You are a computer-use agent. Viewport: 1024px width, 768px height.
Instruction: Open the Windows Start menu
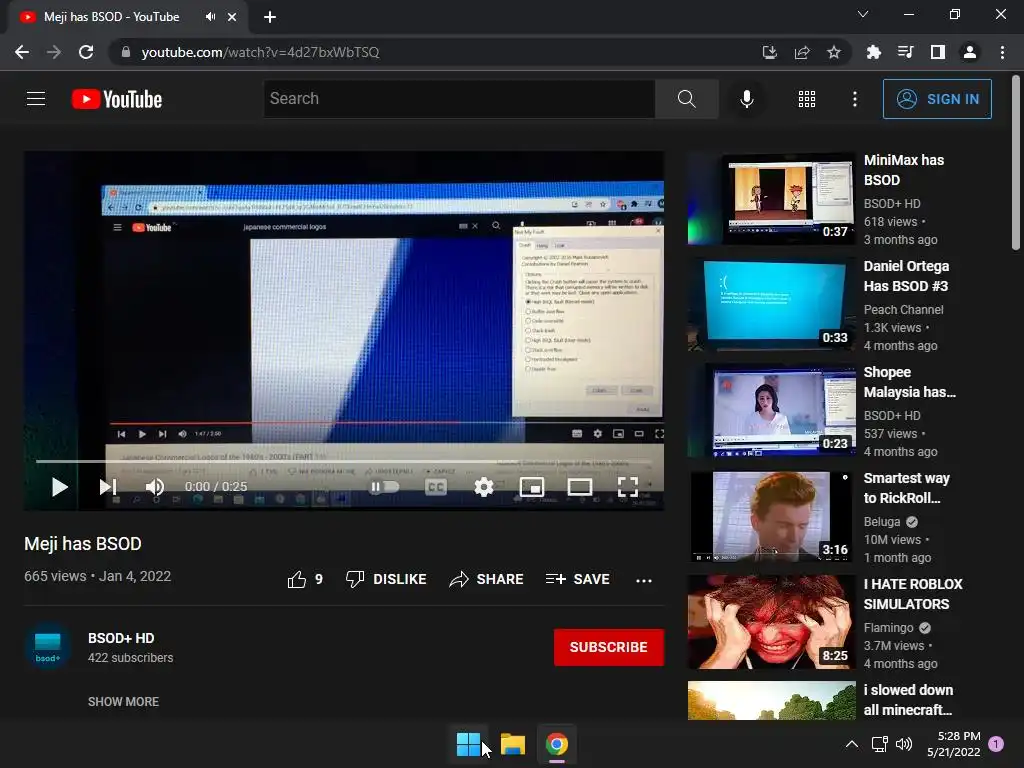pos(468,744)
